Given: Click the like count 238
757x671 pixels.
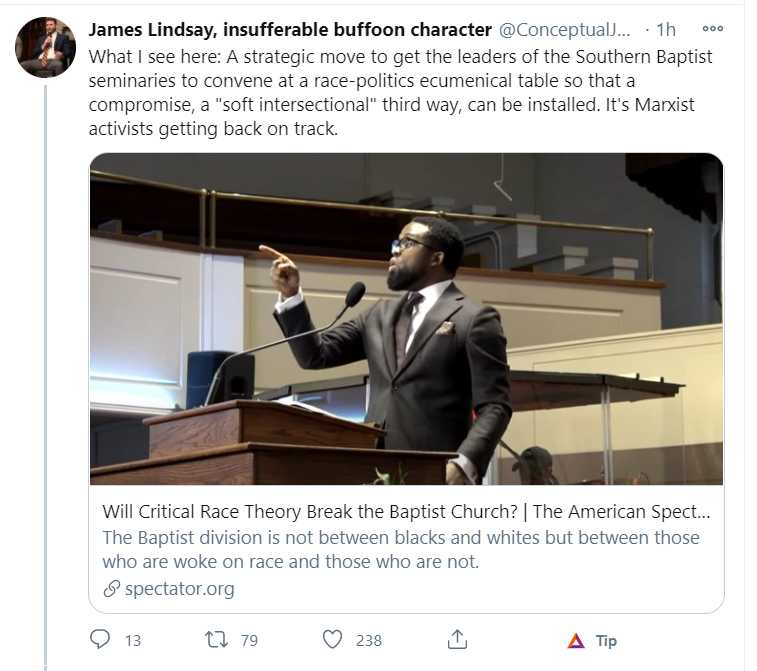Looking at the screenshot, I should coord(369,640).
